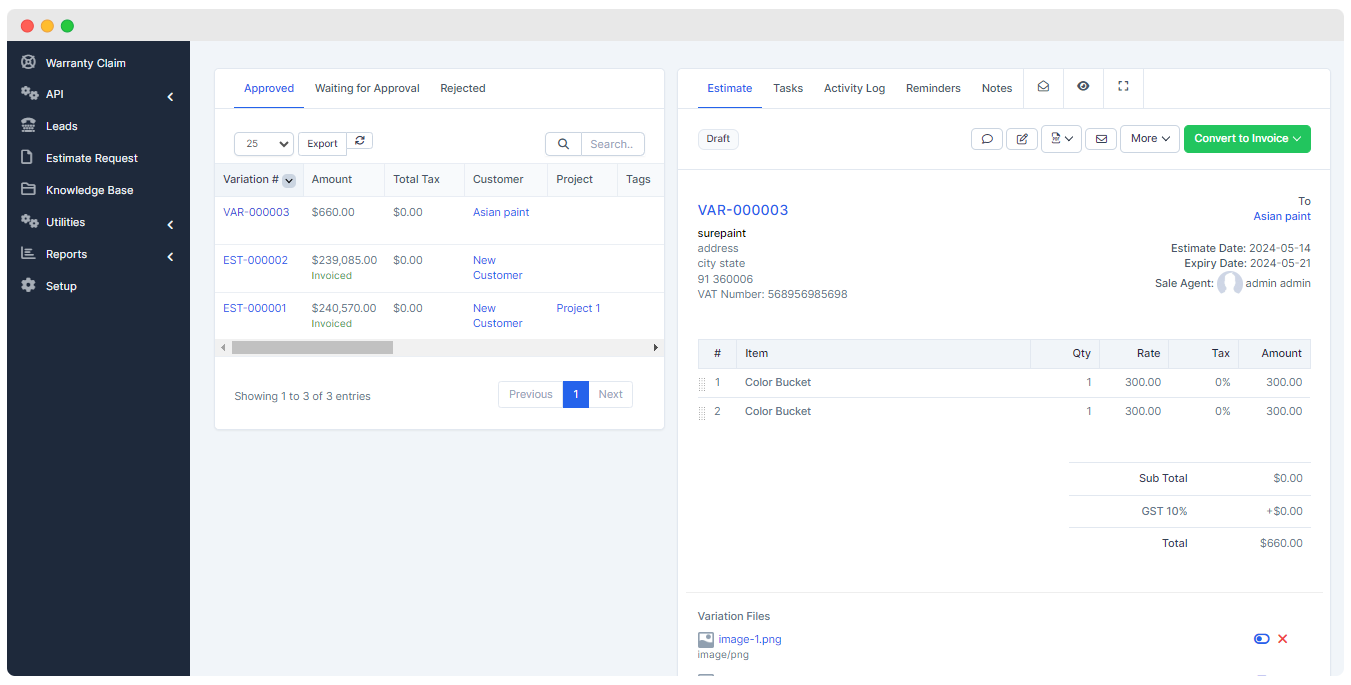
Task: Switch to Waiting for Approval tab
Action: 367,88
